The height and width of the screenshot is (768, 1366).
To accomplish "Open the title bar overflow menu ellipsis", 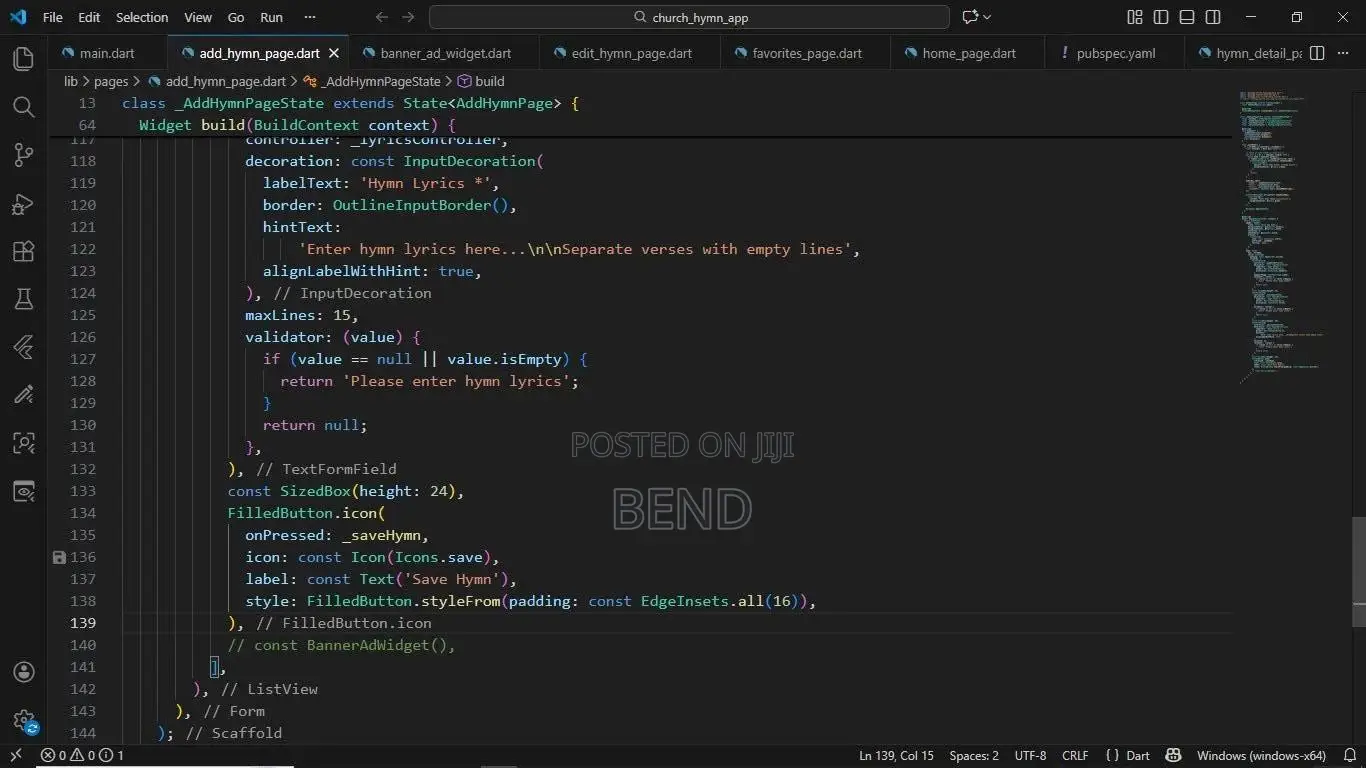I will 310,17.
